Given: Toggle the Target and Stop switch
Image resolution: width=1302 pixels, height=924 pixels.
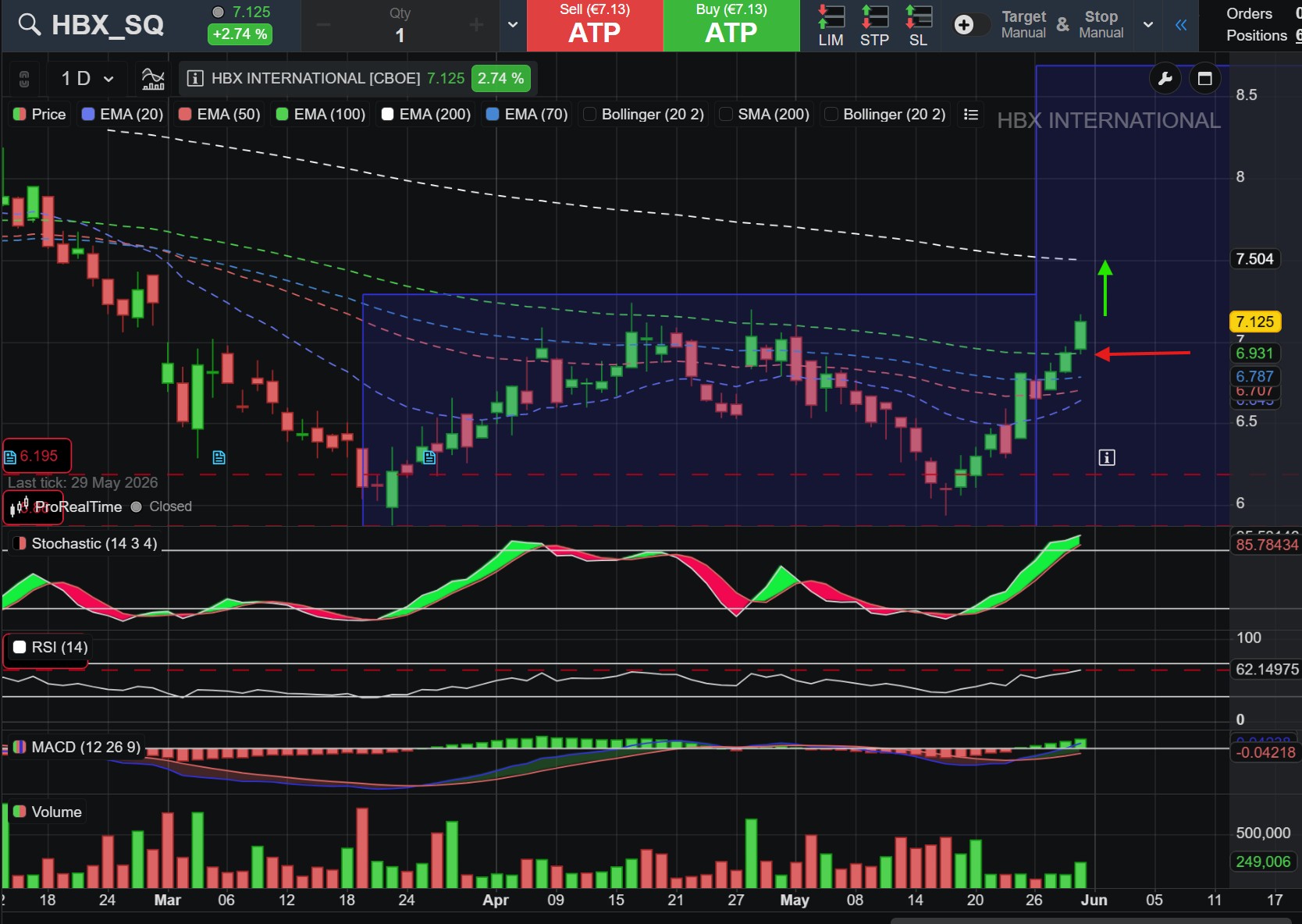Looking at the screenshot, I should click(x=970, y=25).
